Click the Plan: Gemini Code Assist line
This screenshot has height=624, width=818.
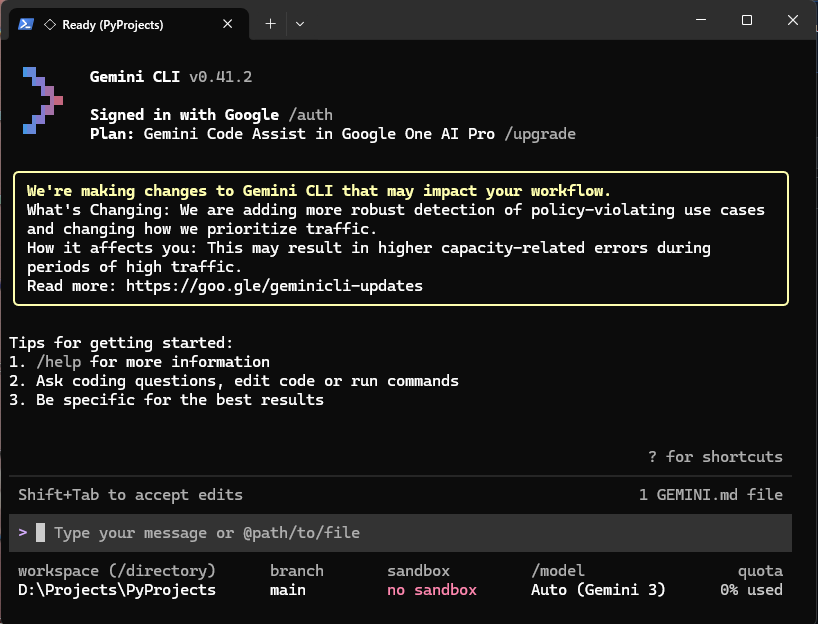(292, 134)
